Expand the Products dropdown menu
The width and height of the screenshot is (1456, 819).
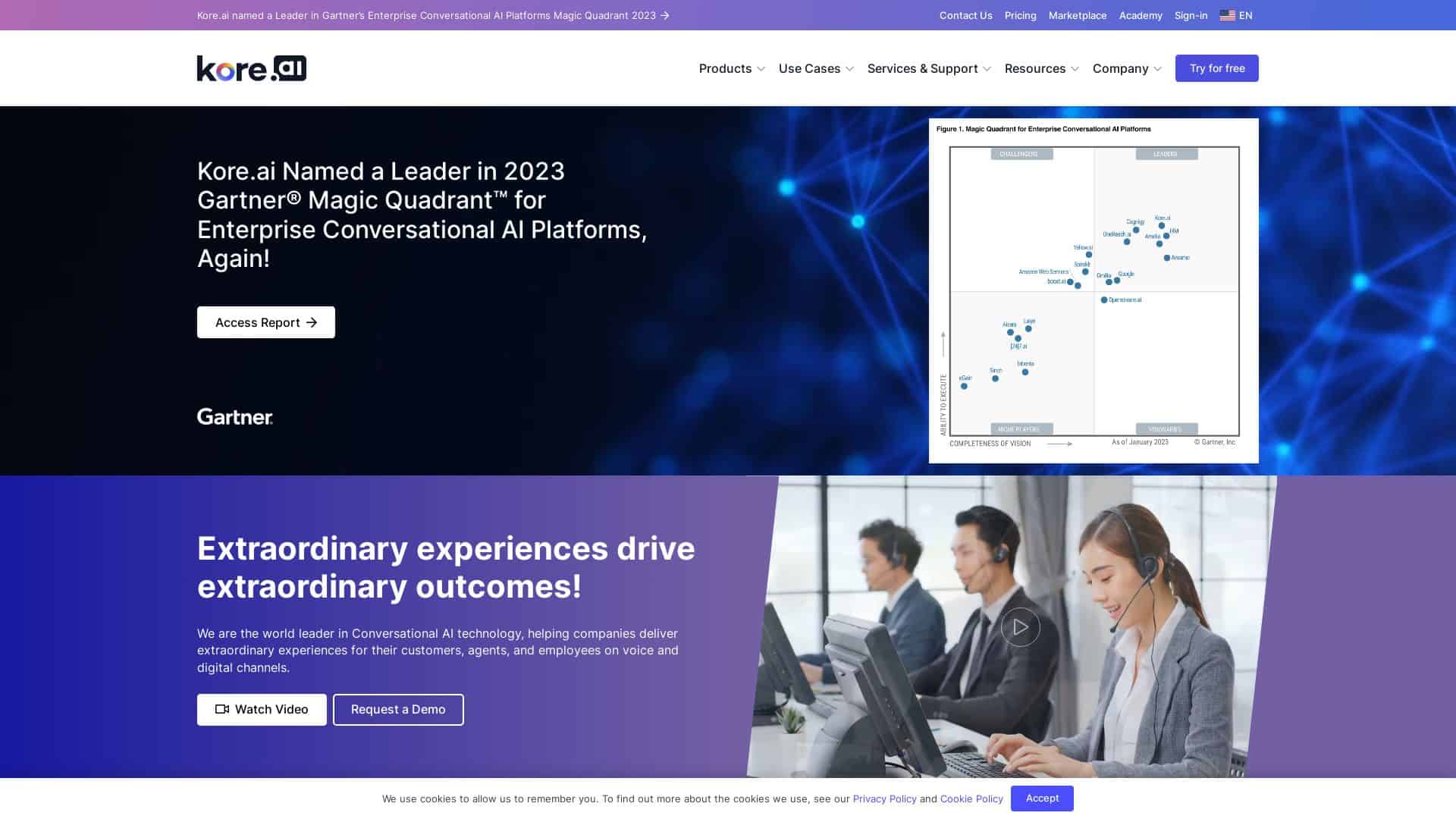(732, 68)
